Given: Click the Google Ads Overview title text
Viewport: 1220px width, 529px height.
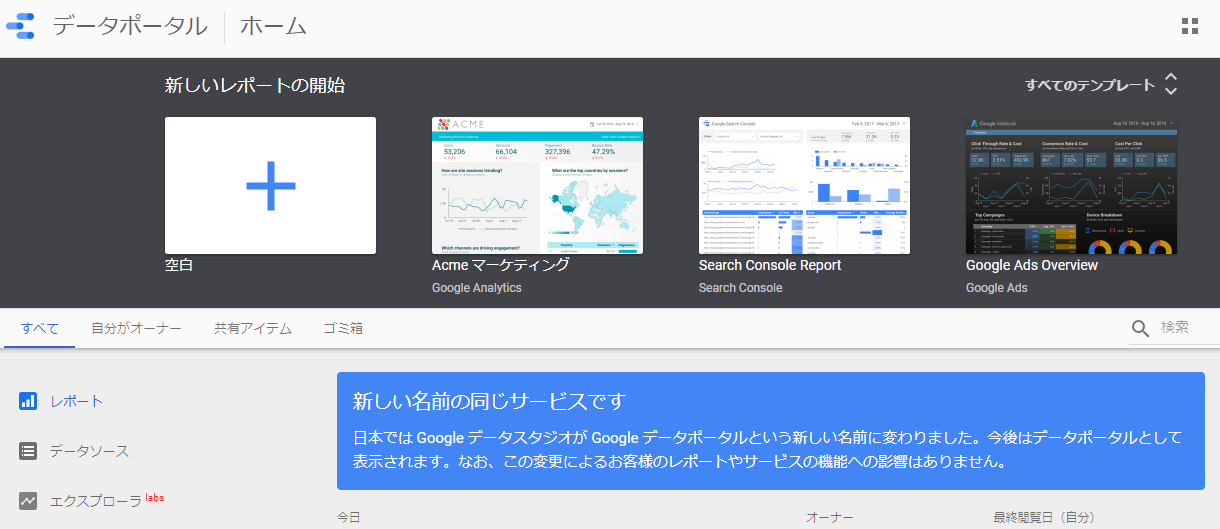Looking at the screenshot, I should pyautogui.click(x=1032, y=265).
